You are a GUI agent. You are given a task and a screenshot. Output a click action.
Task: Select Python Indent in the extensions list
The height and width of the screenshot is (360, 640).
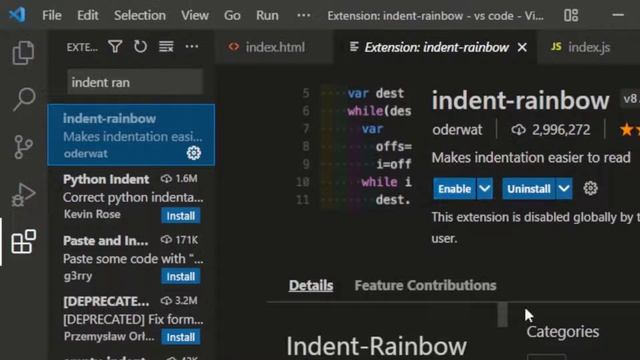(131, 196)
